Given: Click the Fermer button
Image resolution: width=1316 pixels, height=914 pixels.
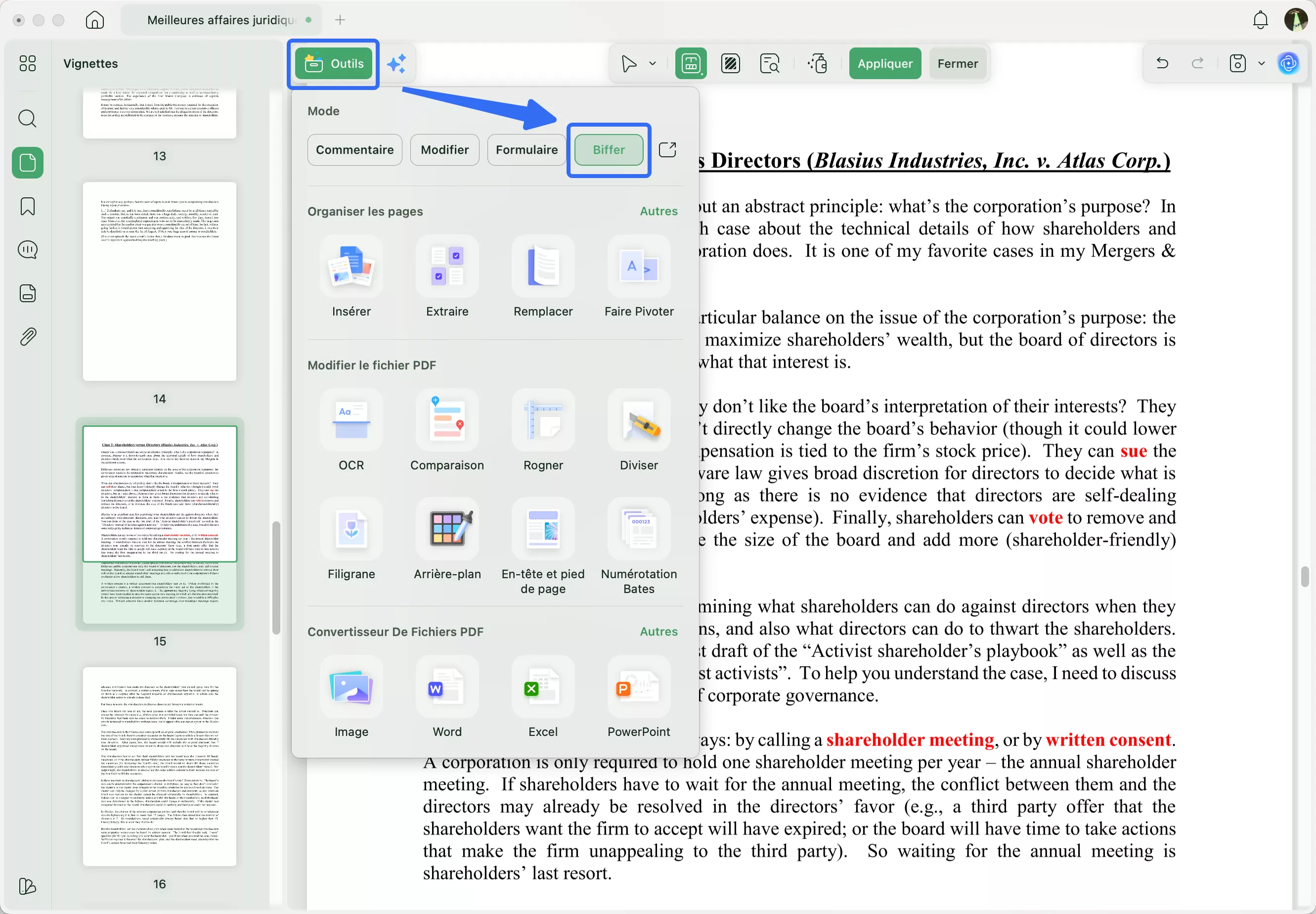Looking at the screenshot, I should pos(957,64).
